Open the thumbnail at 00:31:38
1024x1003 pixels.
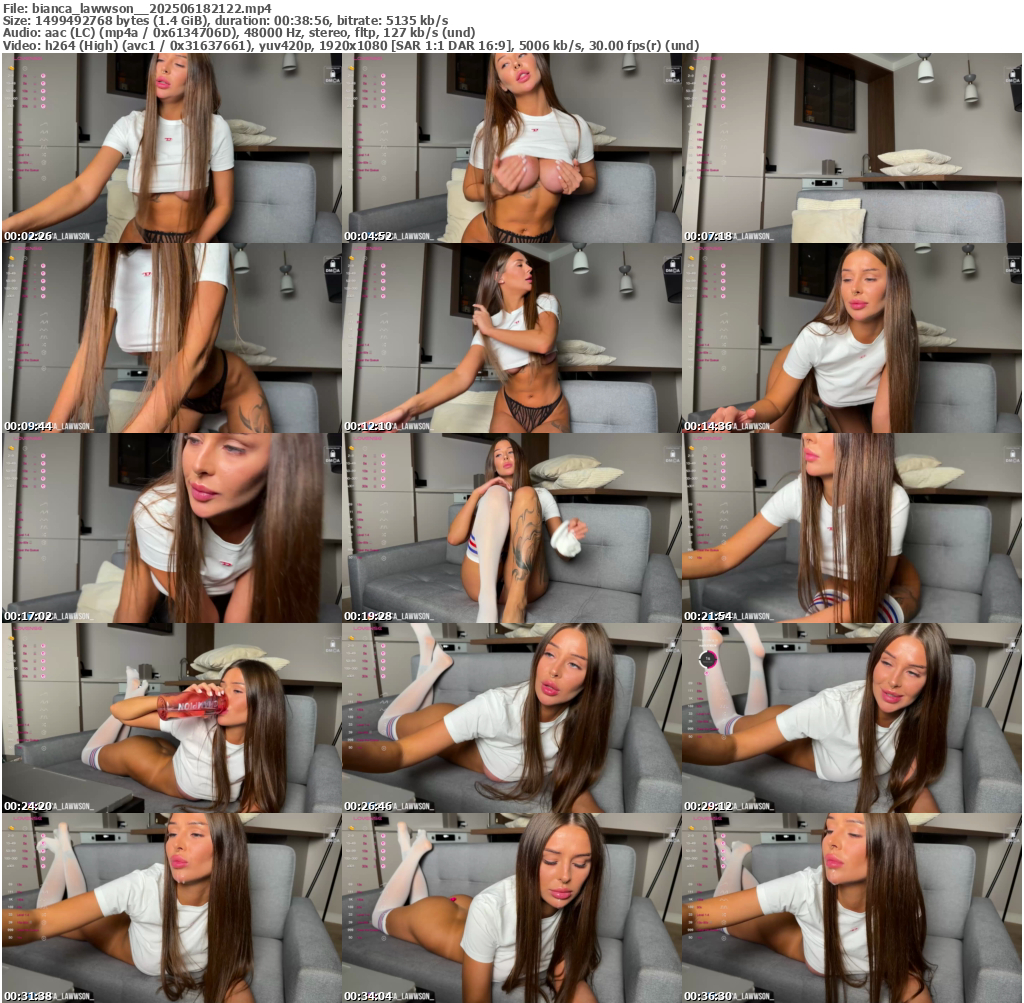(x=172, y=908)
